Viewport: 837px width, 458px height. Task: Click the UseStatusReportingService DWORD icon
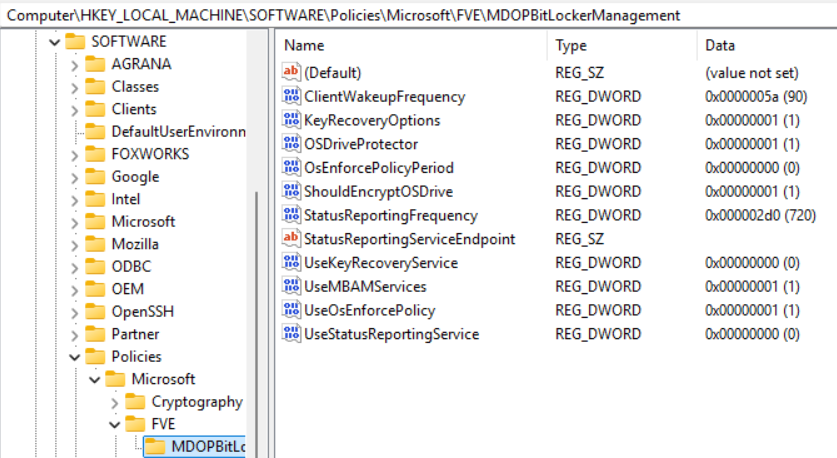[x=291, y=334]
